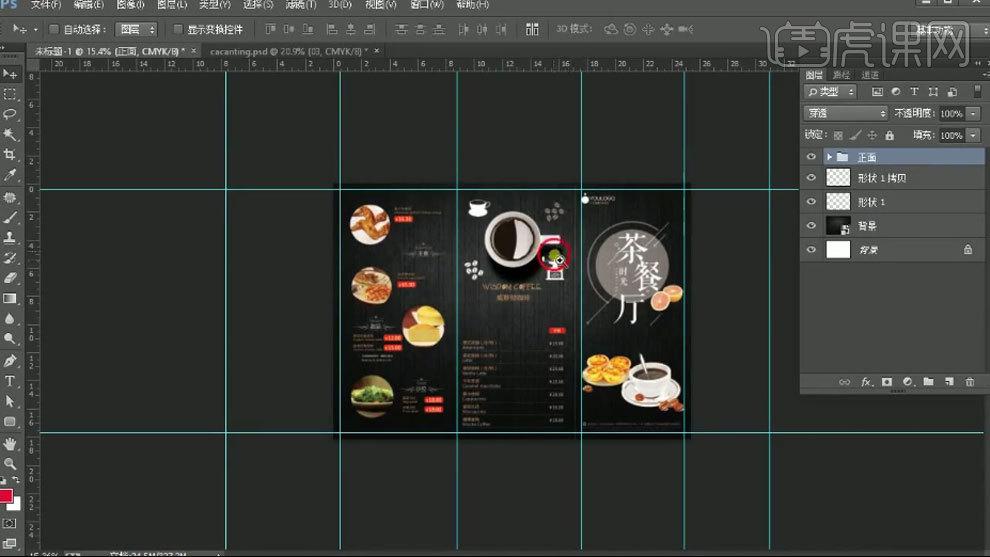
Task: Click the delete layer trash icon
Action: pos(969,382)
